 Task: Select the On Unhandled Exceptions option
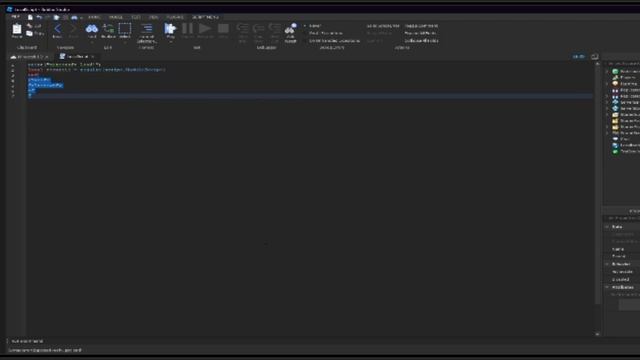click(334, 41)
